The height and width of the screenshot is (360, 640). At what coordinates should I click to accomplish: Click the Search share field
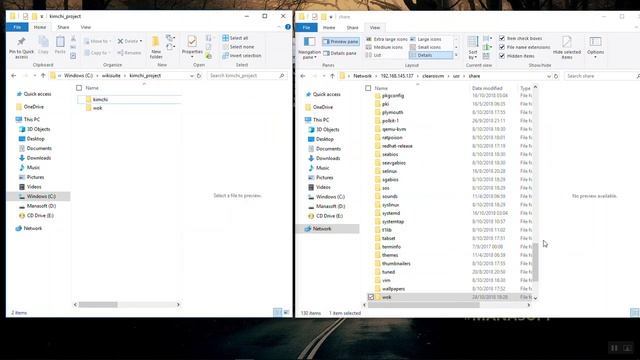(x=601, y=76)
